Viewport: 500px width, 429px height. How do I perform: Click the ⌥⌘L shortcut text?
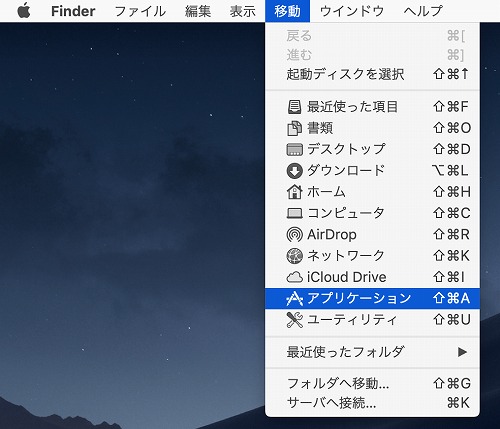pyautogui.click(x=450, y=171)
